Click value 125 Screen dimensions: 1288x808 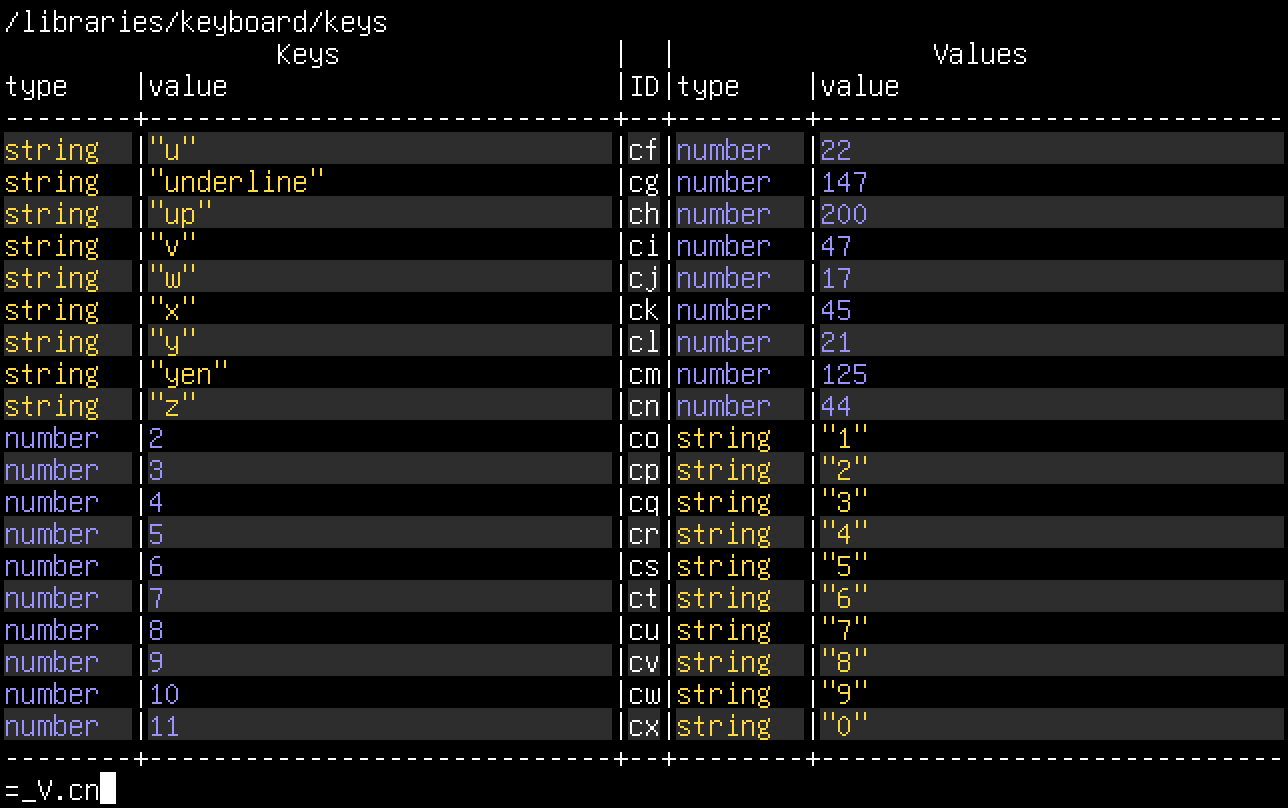(844, 374)
